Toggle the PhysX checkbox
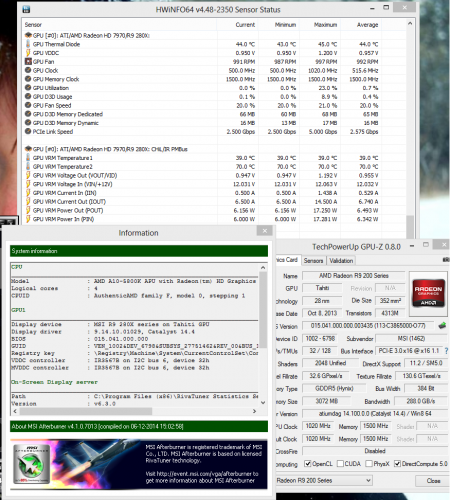Image resolution: width=450 pixels, height=500 pixels. click(x=369, y=464)
